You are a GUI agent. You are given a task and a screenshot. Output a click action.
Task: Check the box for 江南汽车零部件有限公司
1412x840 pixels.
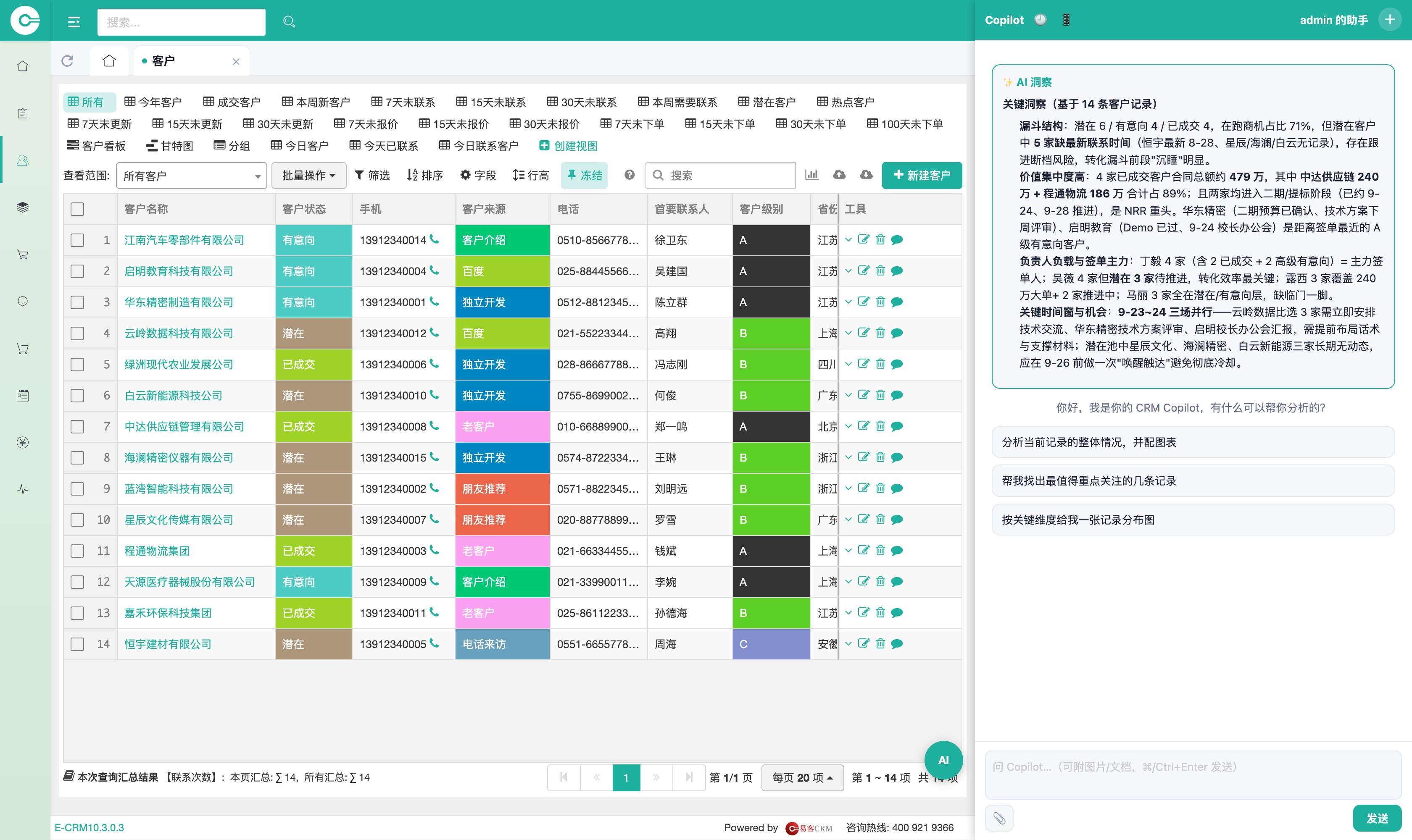pos(78,240)
